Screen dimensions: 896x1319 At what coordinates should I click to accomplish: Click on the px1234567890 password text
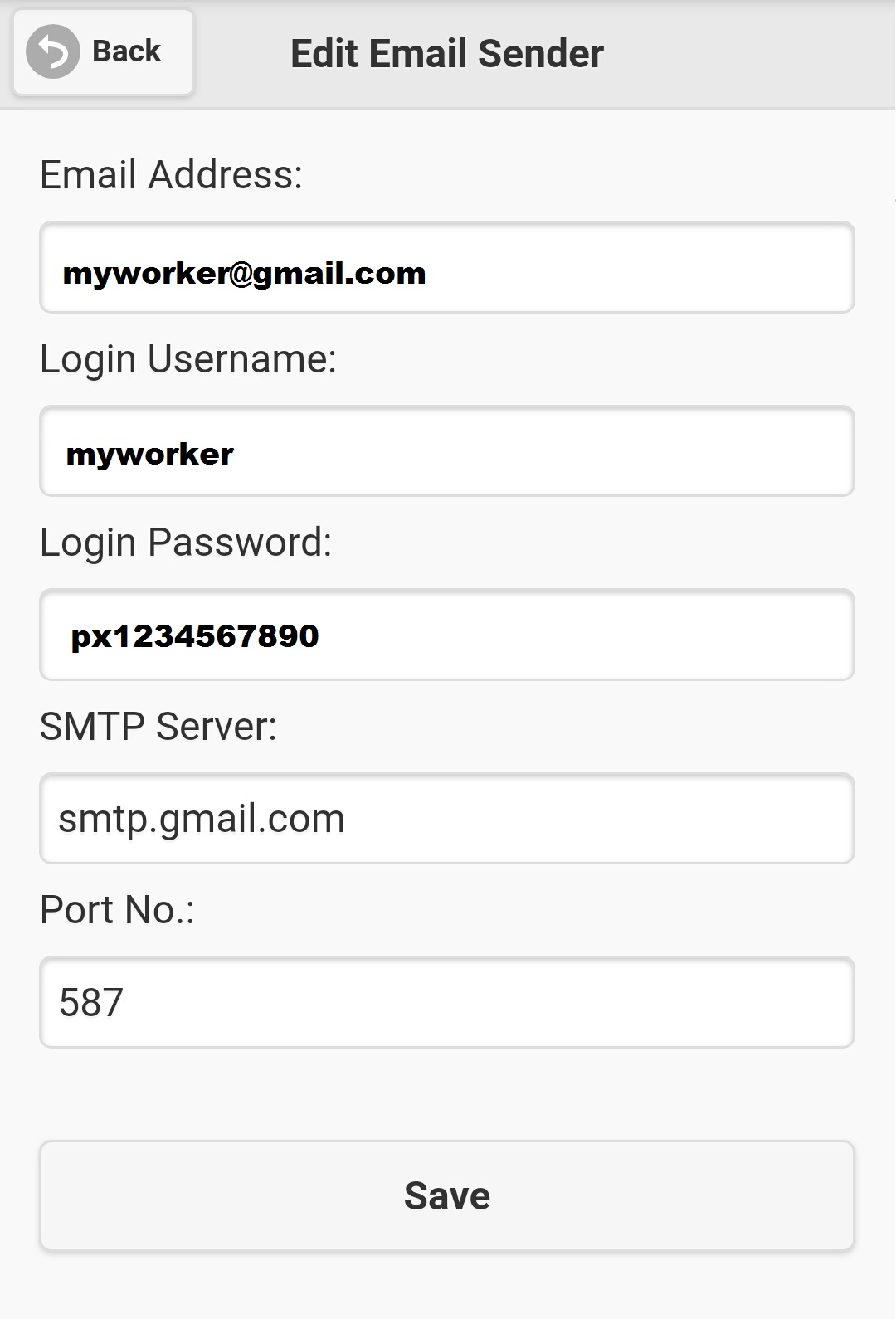tap(195, 636)
